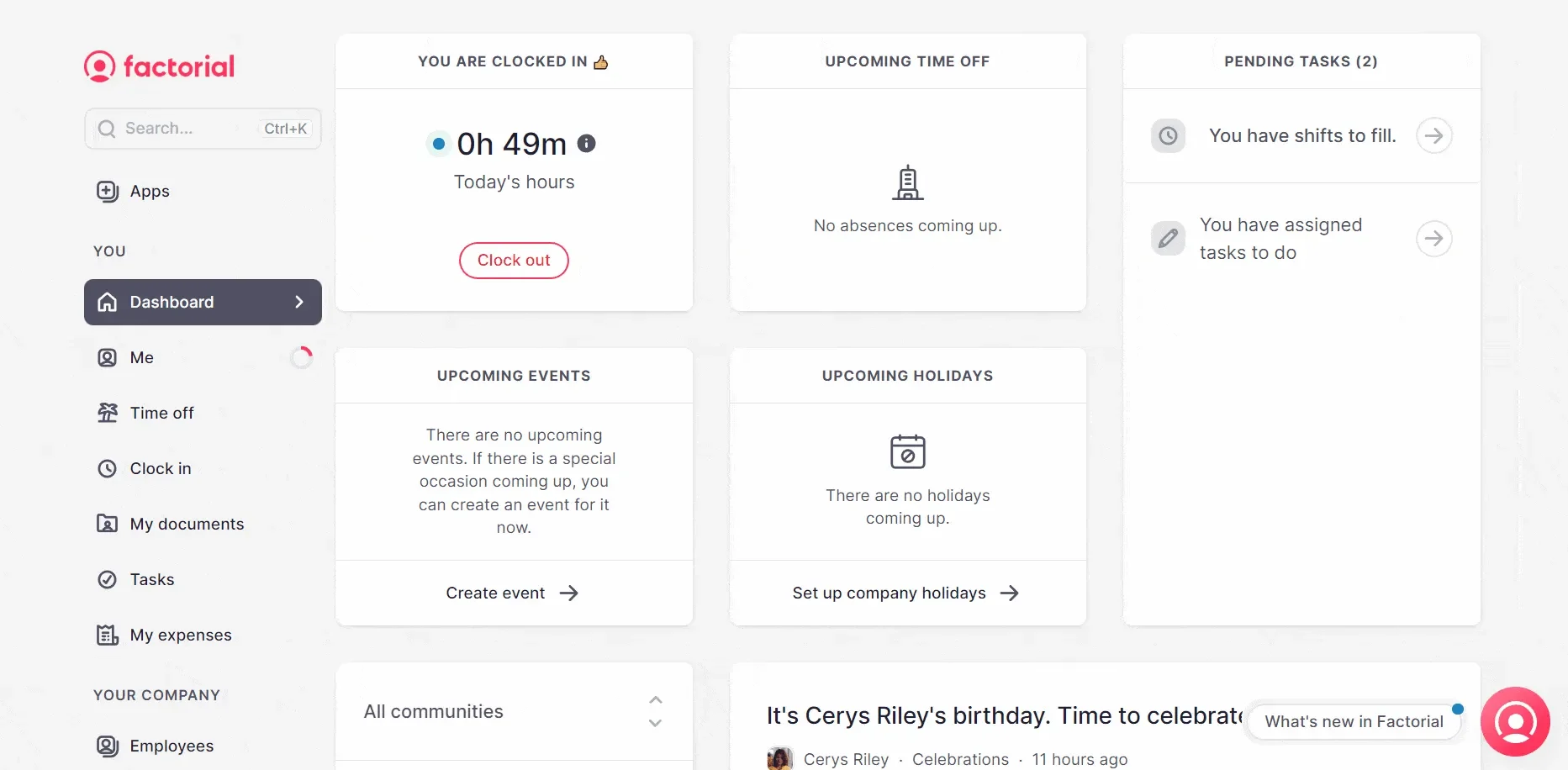Click the Employees sidebar icon
The height and width of the screenshot is (770, 1568).
(106, 746)
